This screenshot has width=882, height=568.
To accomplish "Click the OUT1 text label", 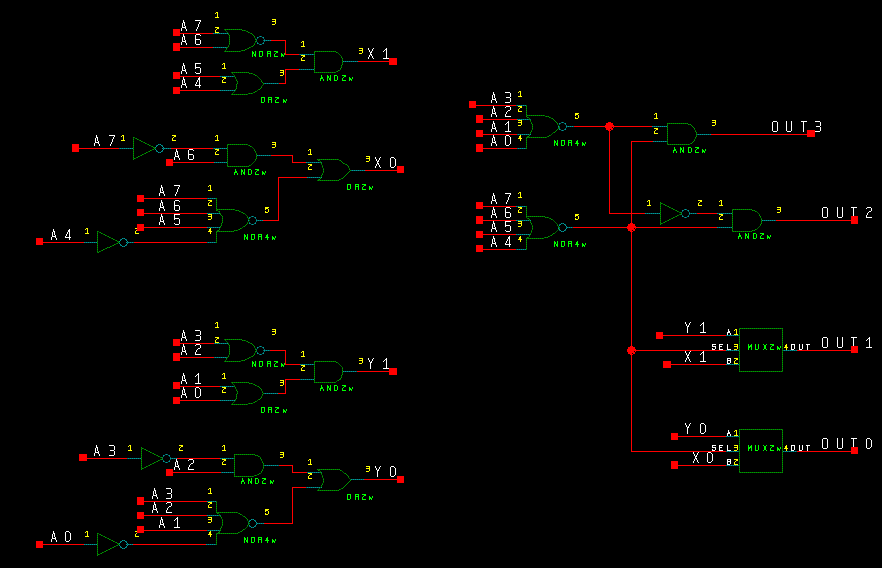I will point(847,342).
